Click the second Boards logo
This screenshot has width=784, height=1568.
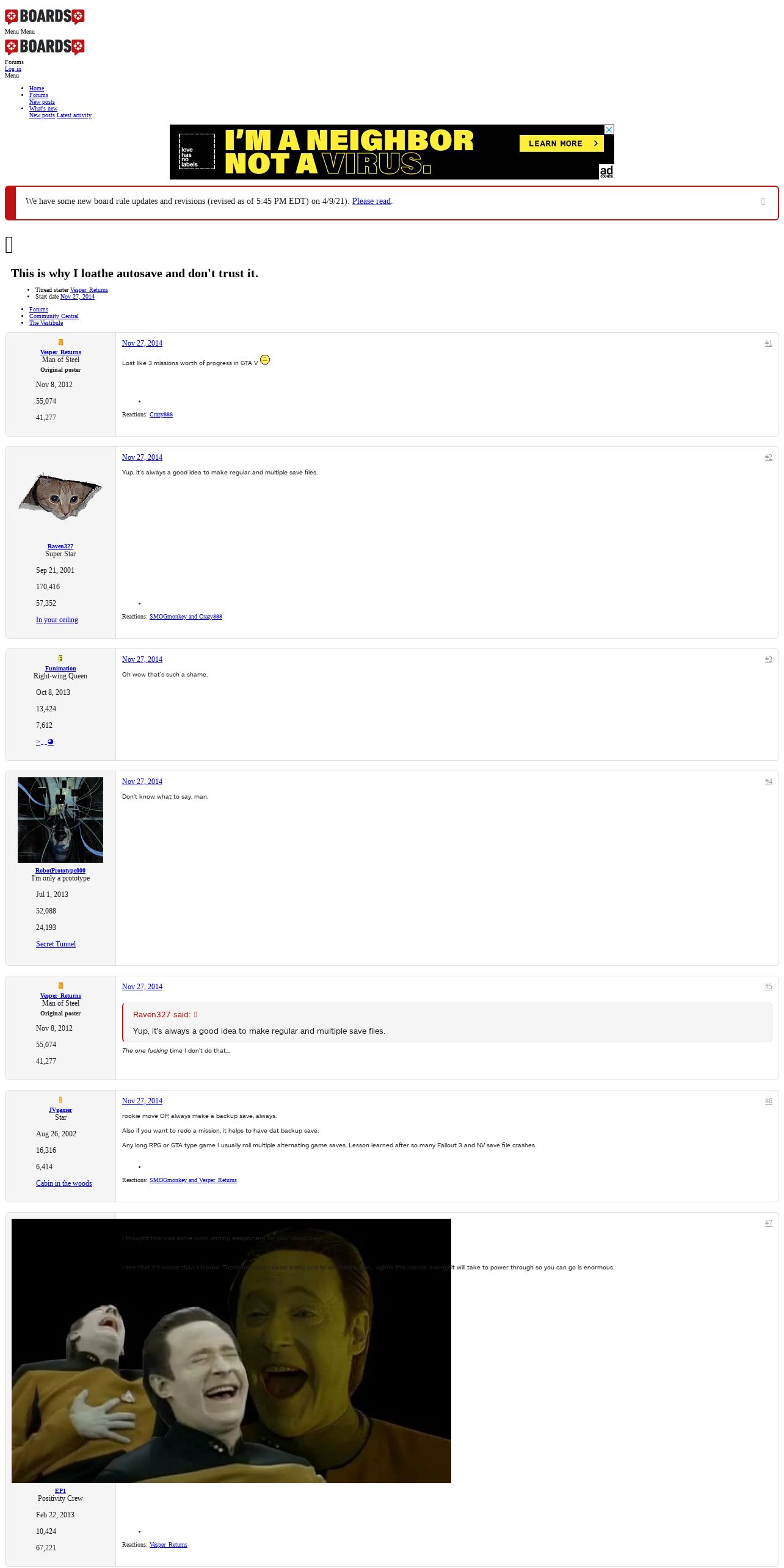coord(45,47)
